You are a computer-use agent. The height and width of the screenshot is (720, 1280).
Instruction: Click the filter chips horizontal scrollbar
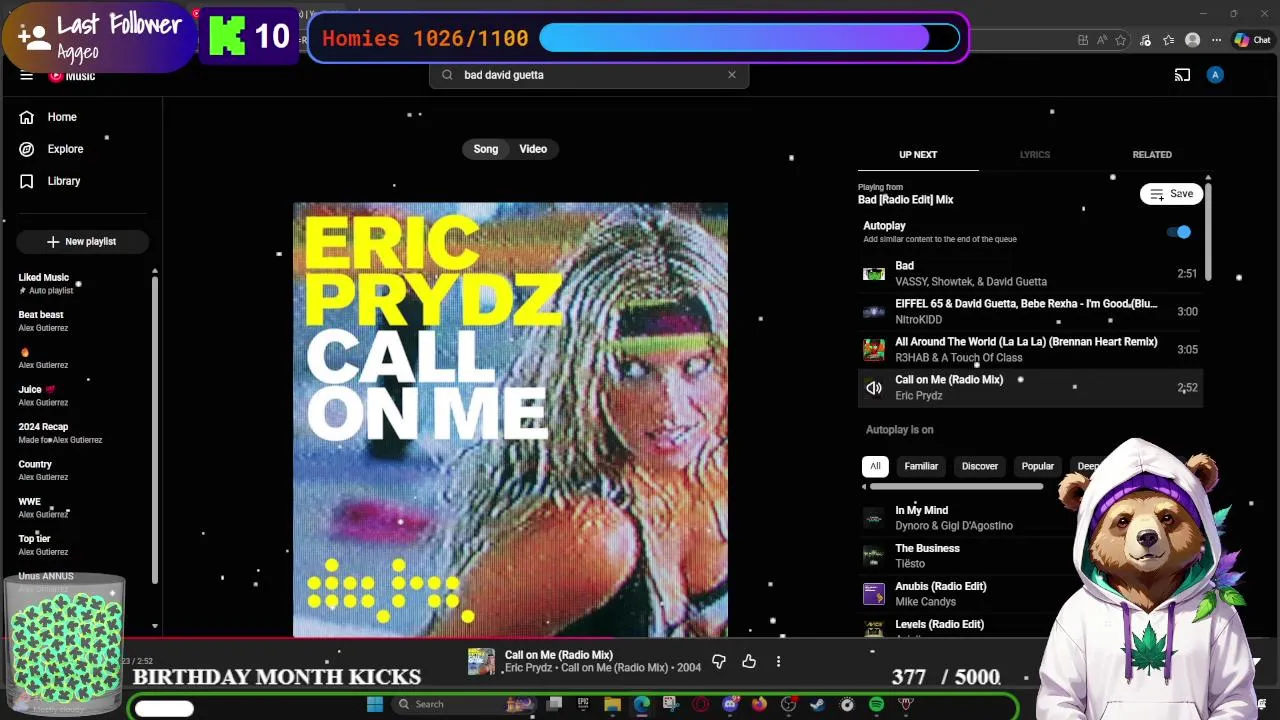point(955,487)
